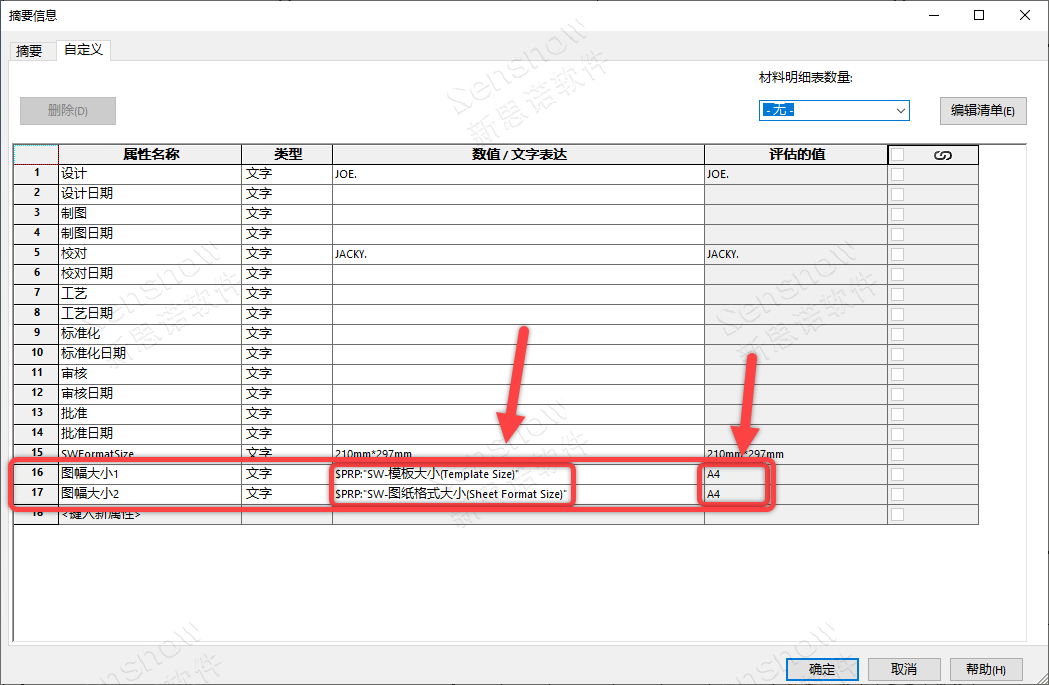Select the 自定义 tab
The height and width of the screenshot is (685, 1049).
[83, 50]
